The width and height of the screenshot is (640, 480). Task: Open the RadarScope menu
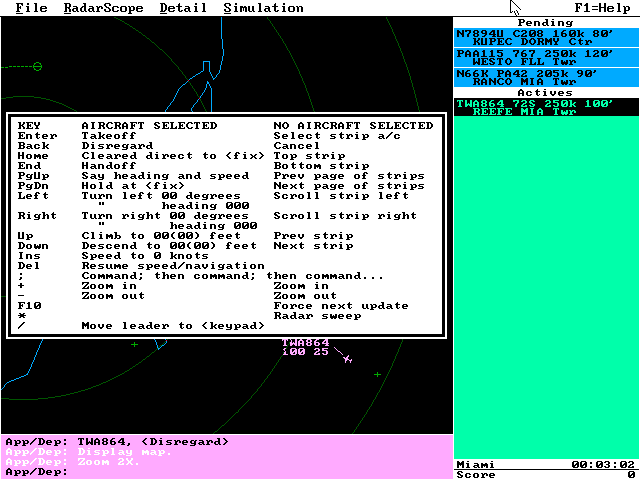[x=103, y=8]
